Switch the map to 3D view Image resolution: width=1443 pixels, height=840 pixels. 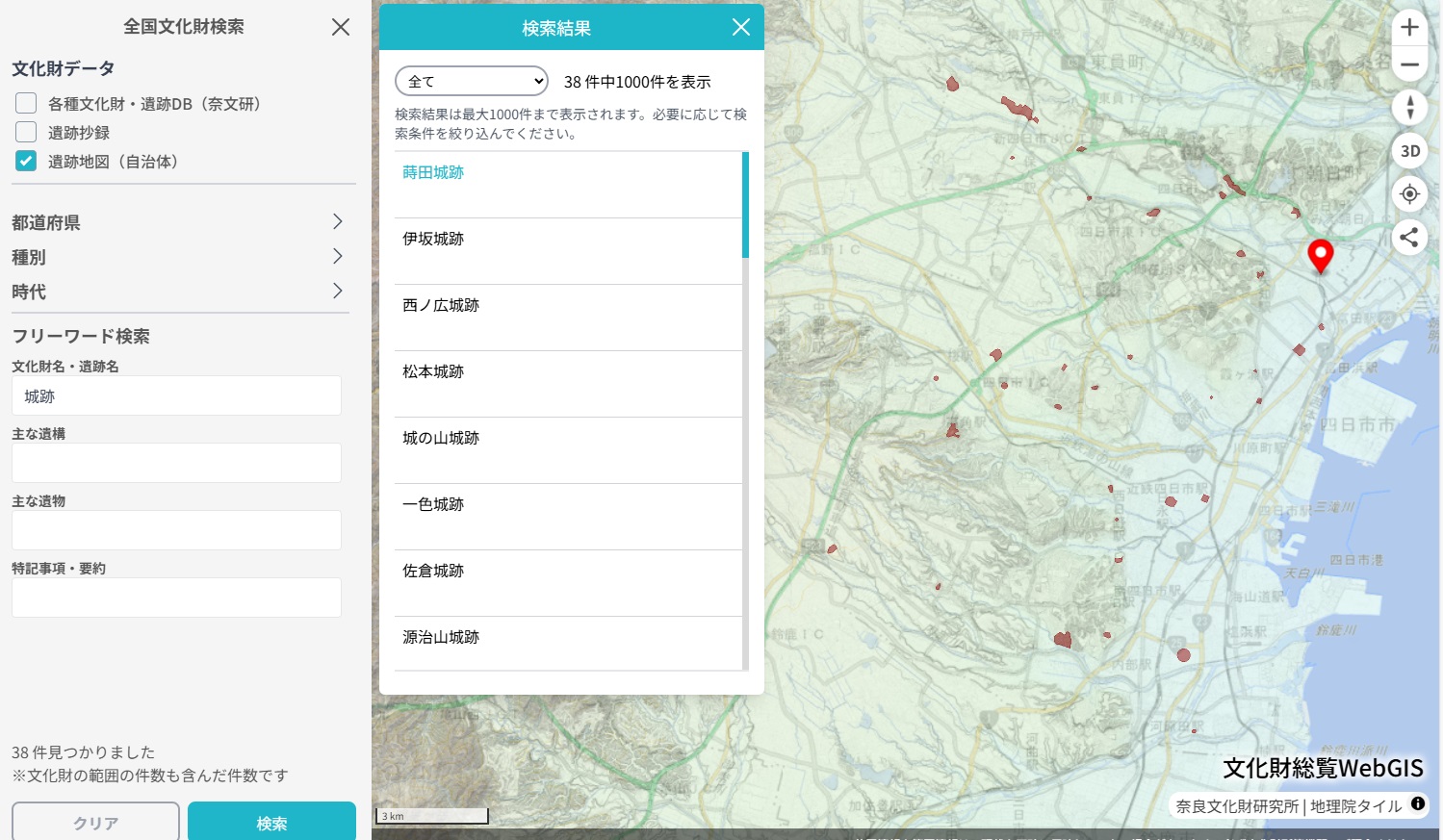[1408, 150]
